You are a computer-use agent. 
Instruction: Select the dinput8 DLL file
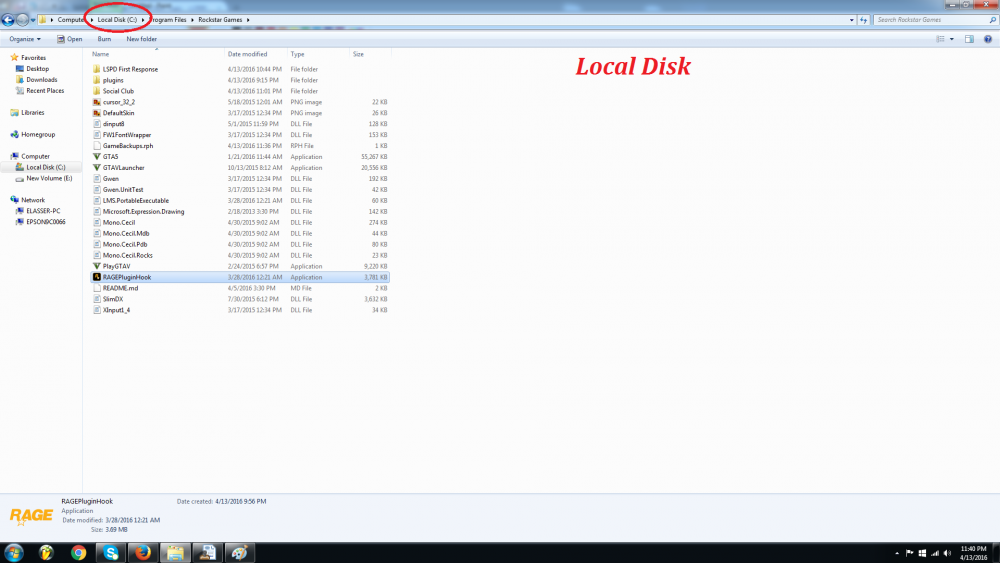click(x=114, y=124)
